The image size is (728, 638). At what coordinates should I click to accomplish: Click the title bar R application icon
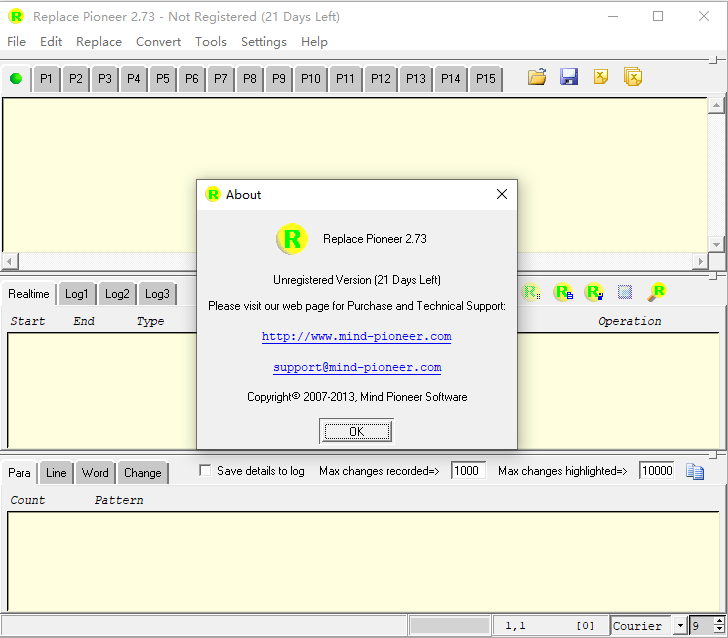[16, 17]
